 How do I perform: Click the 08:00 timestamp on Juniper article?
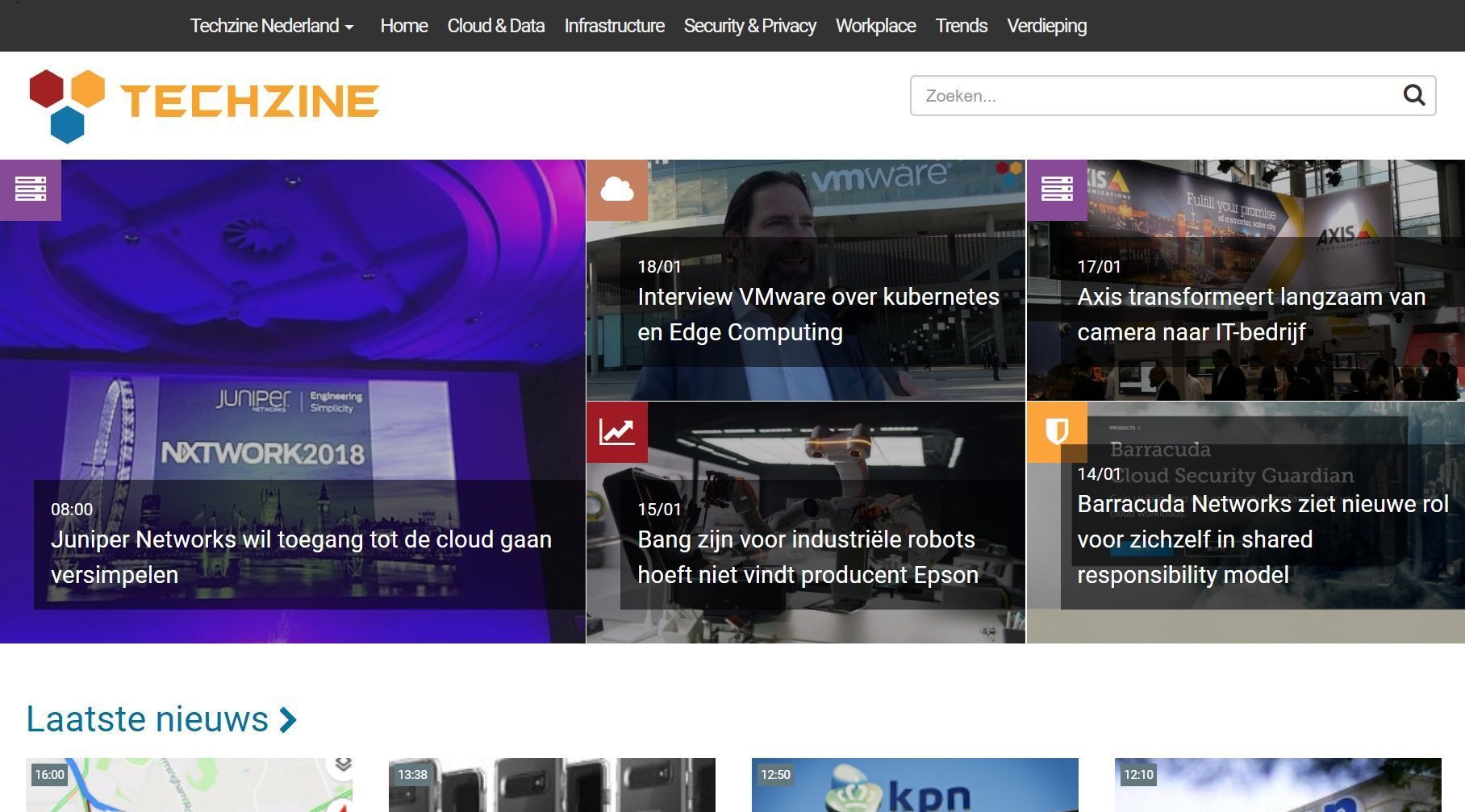click(x=72, y=510)
